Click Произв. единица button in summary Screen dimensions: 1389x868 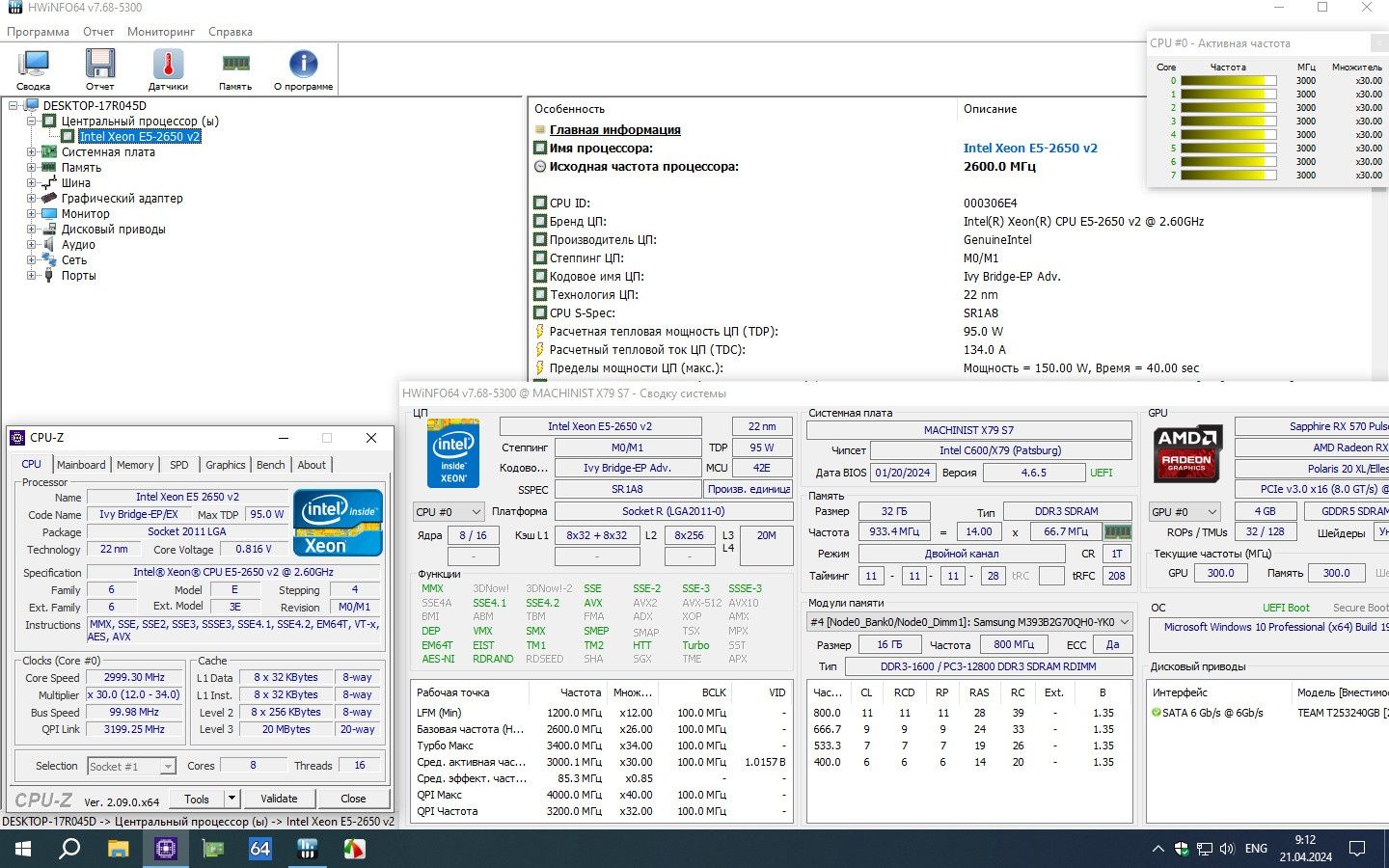749,489
